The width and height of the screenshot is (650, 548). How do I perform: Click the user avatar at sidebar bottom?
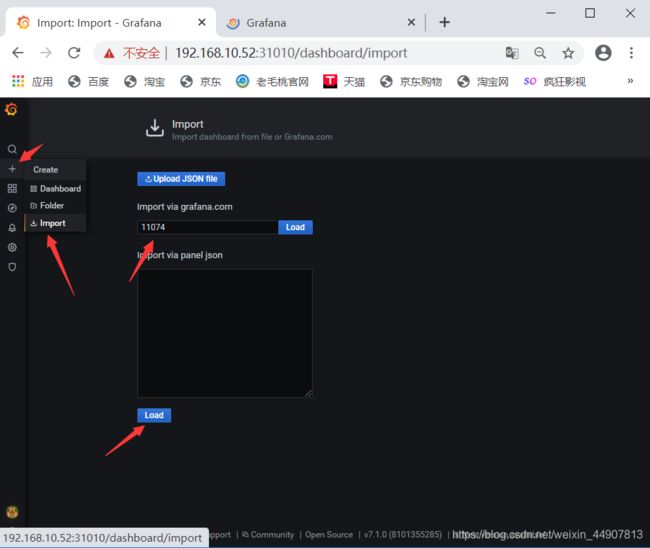[12, 512]
